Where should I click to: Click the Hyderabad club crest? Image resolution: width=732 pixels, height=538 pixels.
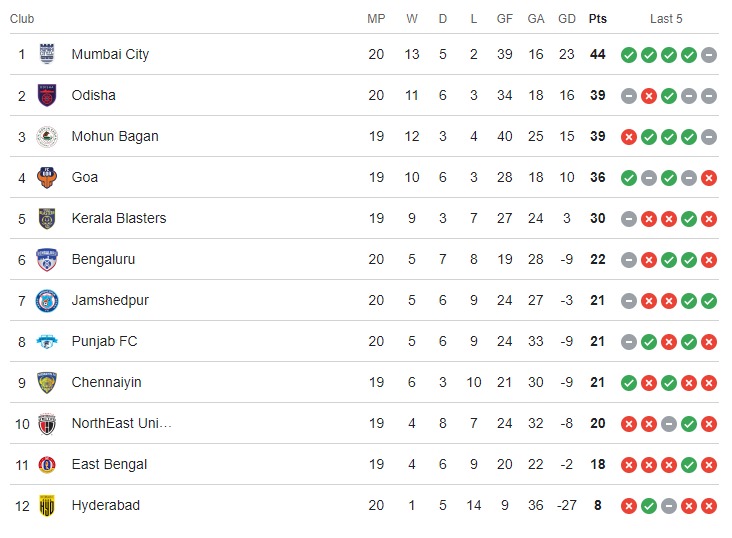coord(47,505)
